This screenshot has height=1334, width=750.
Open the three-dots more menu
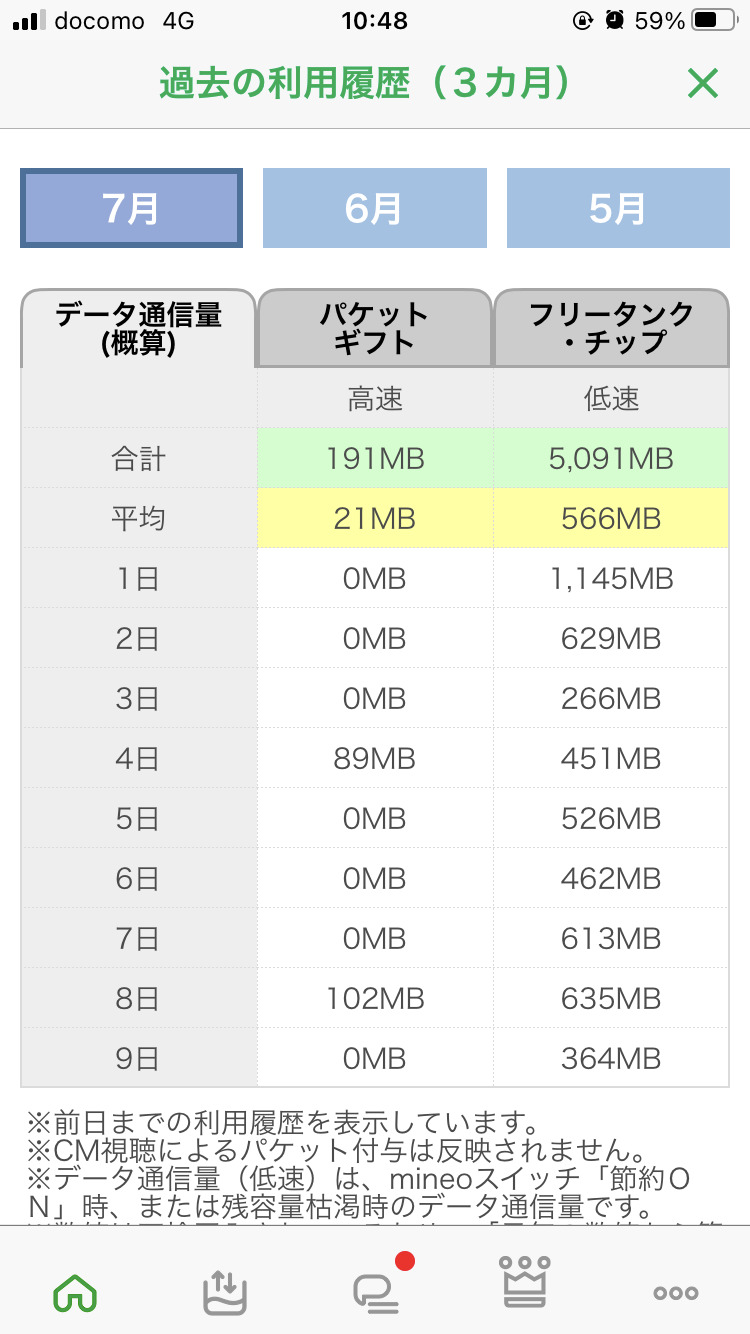coord(675,1292)
